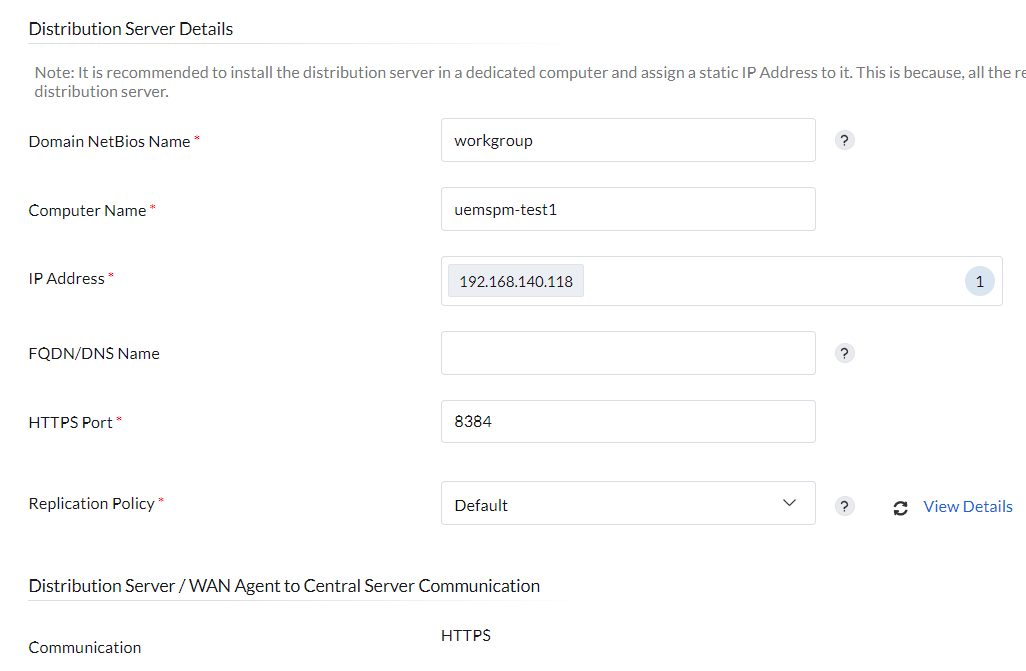Image resolution: width=1026 pixels, height=671 pixels.
Task: Click the Domain NetBios Name label
Action: [x=109, y=142]
